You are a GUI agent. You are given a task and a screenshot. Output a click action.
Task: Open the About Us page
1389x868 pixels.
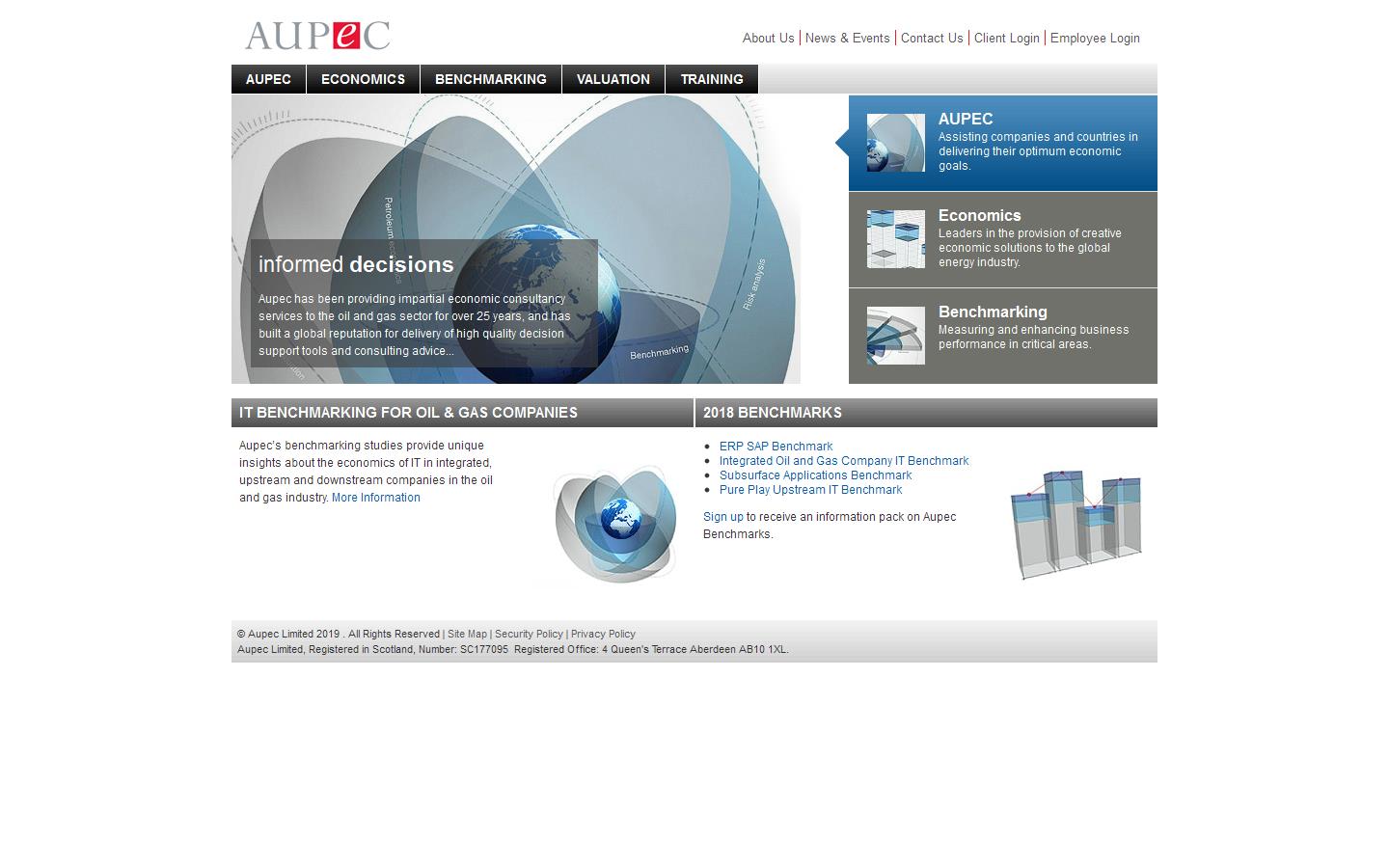[x=768, y=38]
